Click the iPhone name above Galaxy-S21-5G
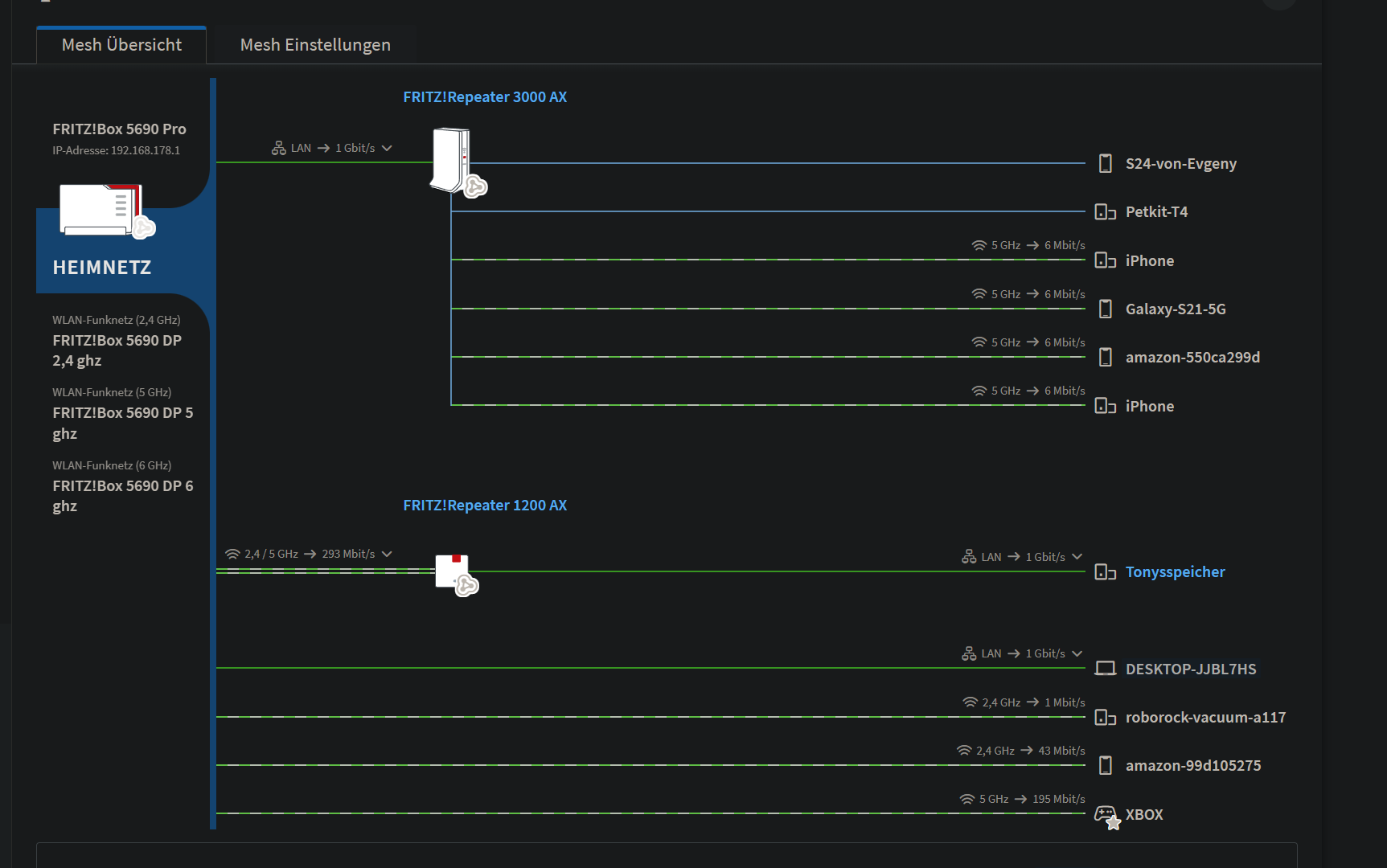The image size is (1387, 868). [1150, 260]
